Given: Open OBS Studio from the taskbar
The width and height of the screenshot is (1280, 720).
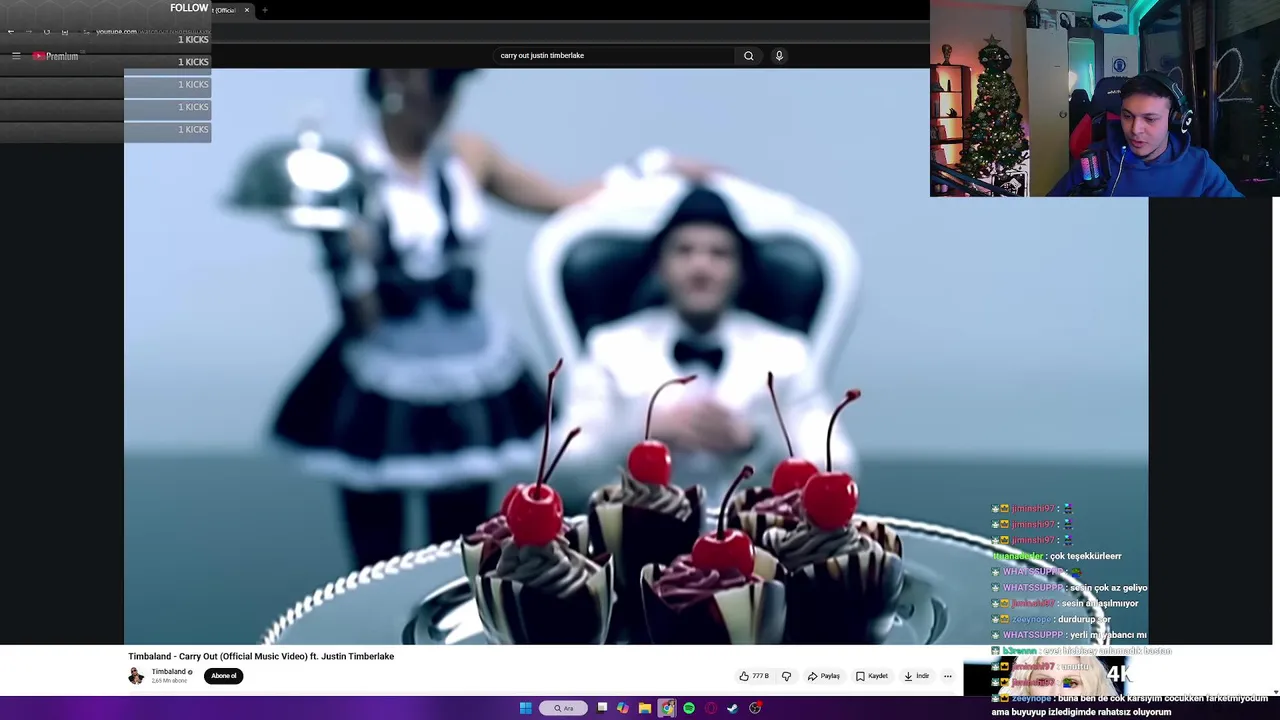Looking at the screenshot, I should tap(755, 708).
